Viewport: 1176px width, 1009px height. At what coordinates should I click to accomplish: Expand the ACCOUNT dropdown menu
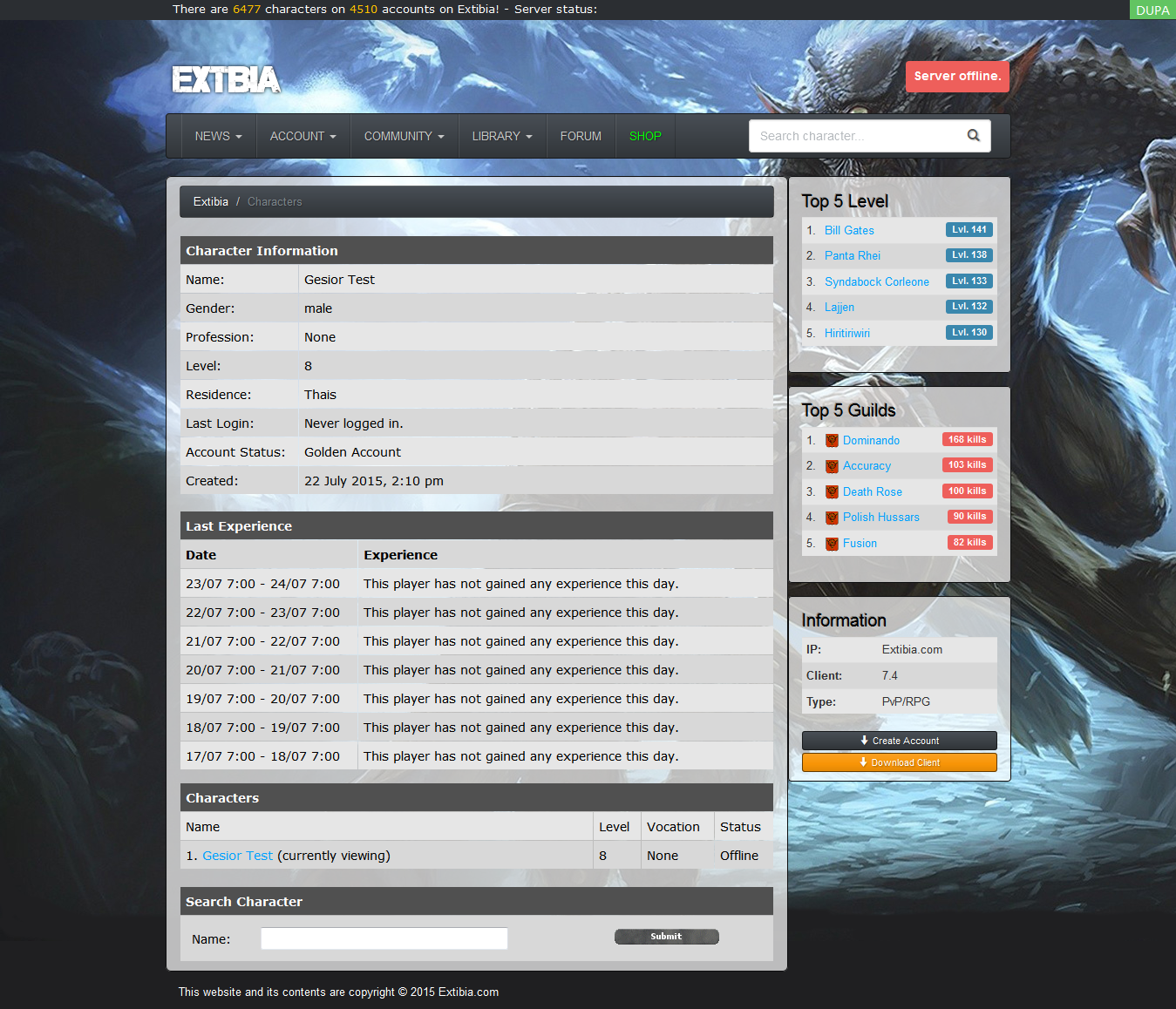pyautogui.click(x=302, y=136)
